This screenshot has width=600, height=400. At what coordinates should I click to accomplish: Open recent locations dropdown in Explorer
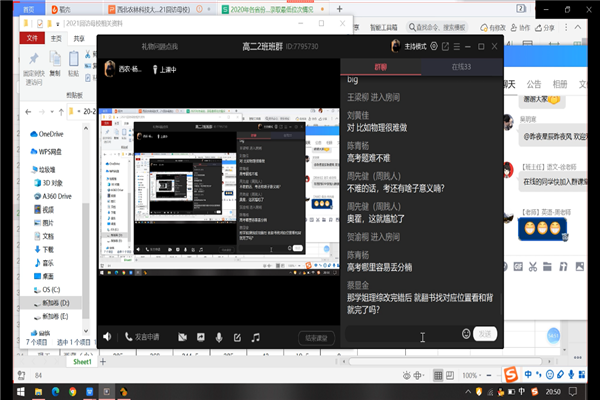point(52,112)
